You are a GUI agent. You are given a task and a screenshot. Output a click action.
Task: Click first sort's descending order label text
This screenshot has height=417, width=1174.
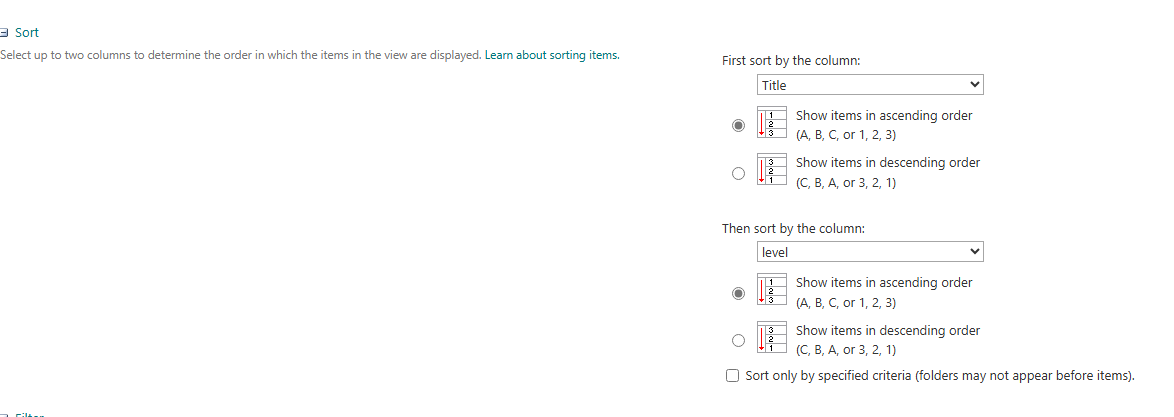coord(887,163)
